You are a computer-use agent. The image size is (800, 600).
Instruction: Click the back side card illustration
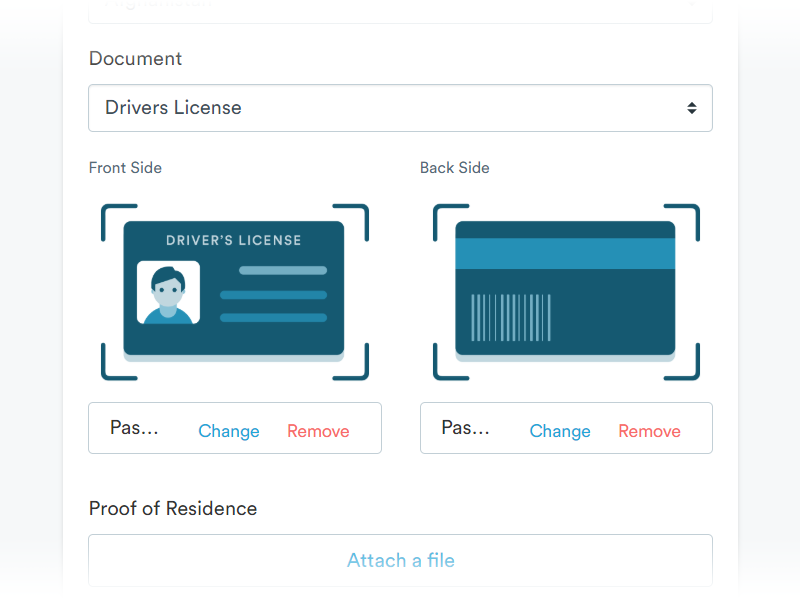566,292
